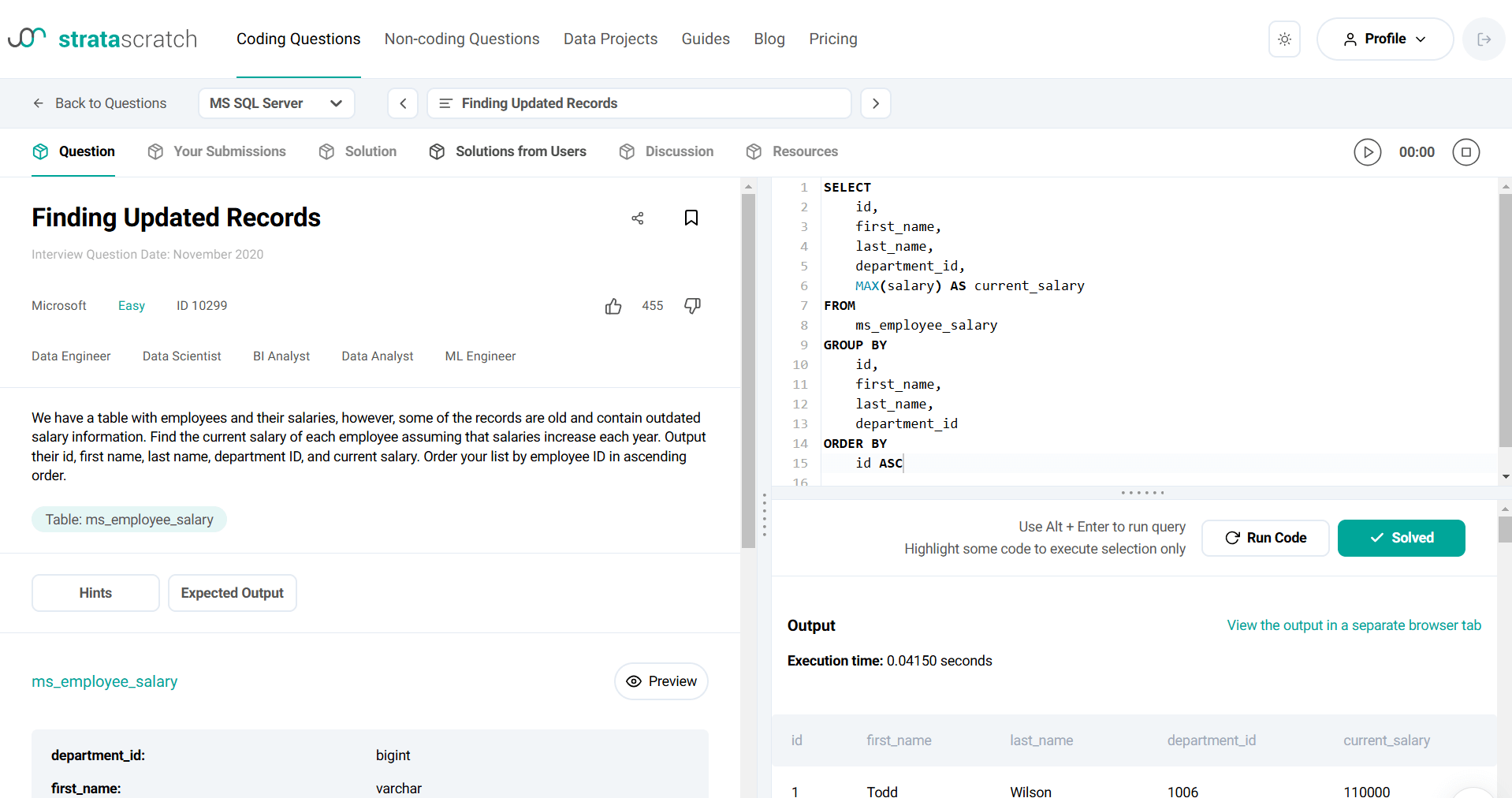1512x798 pixels.
Task: Open the Finding Updated Records question list
Action: click(639, 103)
